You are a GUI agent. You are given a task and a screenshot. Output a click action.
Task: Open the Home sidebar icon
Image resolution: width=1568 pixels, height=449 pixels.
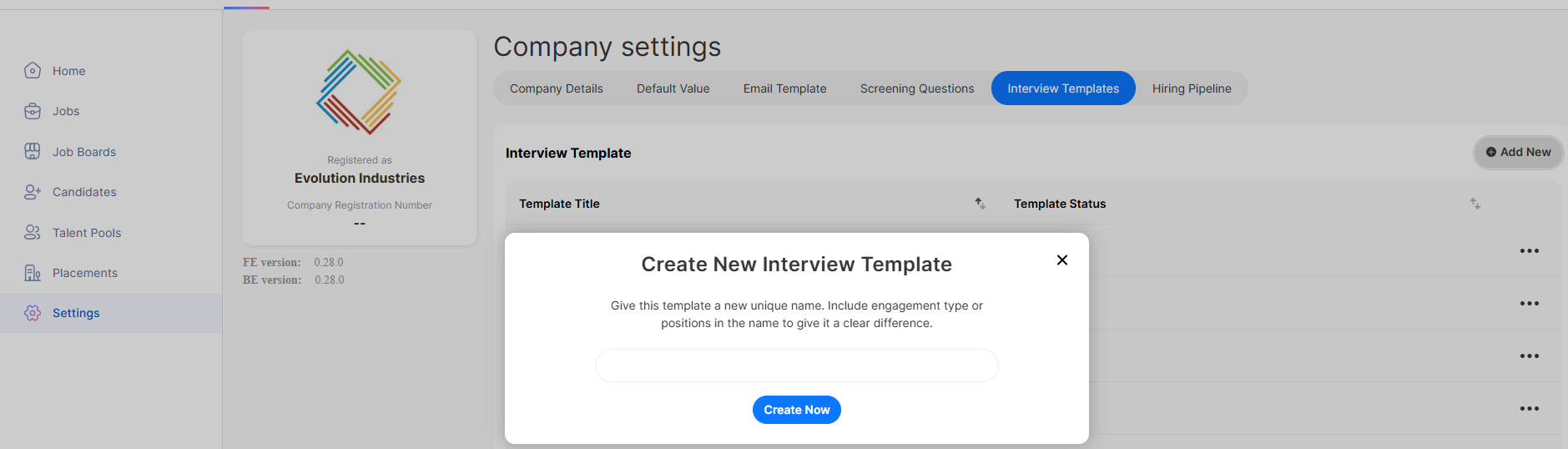pos(33,71)
